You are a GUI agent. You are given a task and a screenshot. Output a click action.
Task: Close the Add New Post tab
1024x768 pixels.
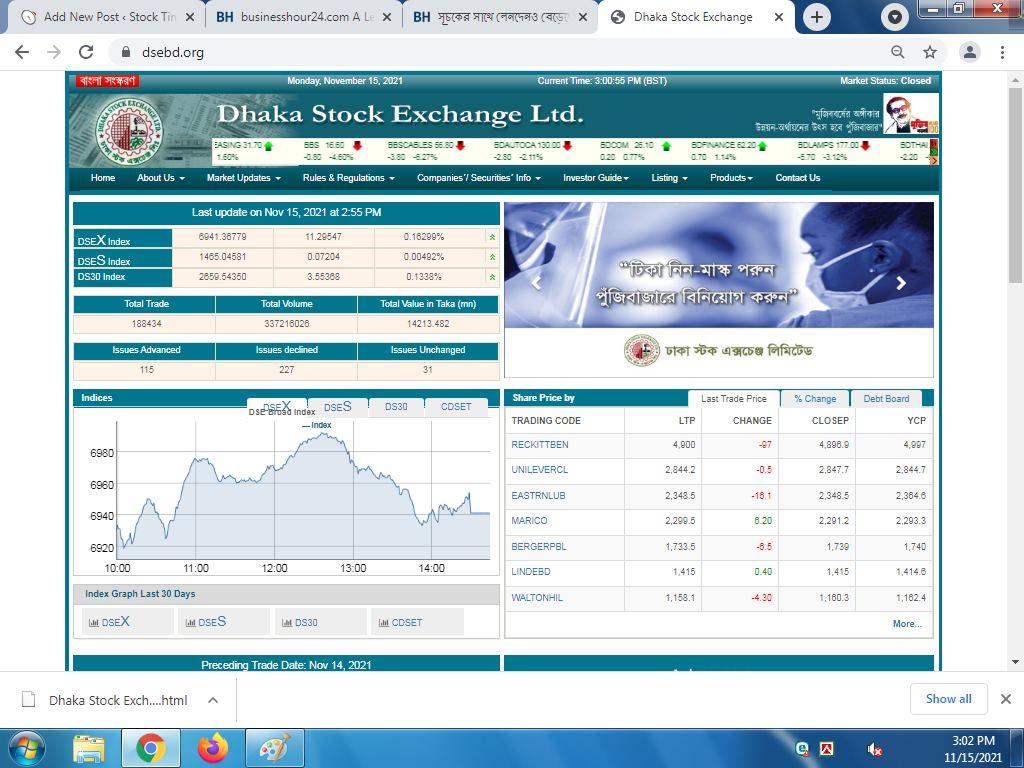tap(190, 18)
